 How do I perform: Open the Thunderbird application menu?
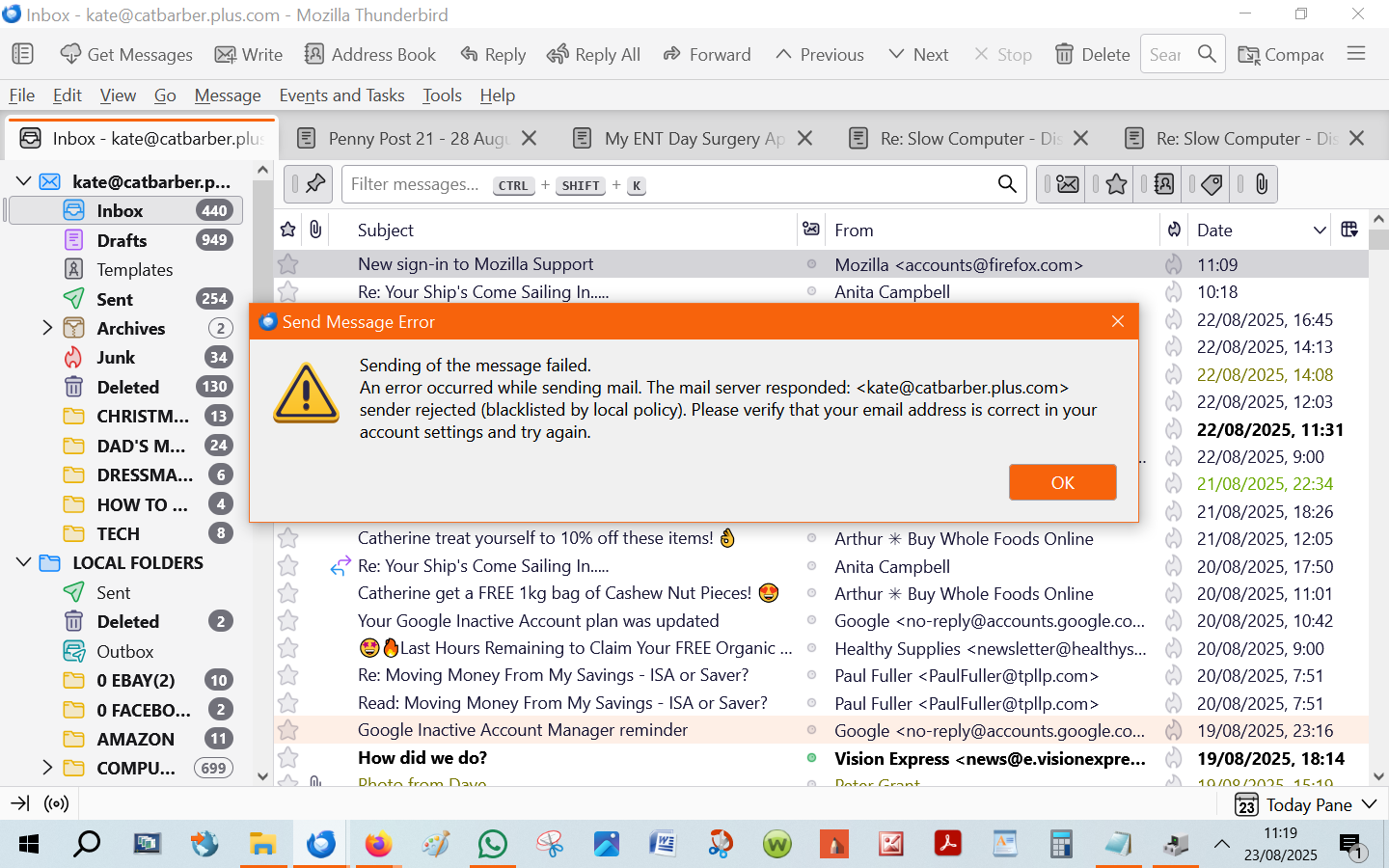click(1356, 54)
